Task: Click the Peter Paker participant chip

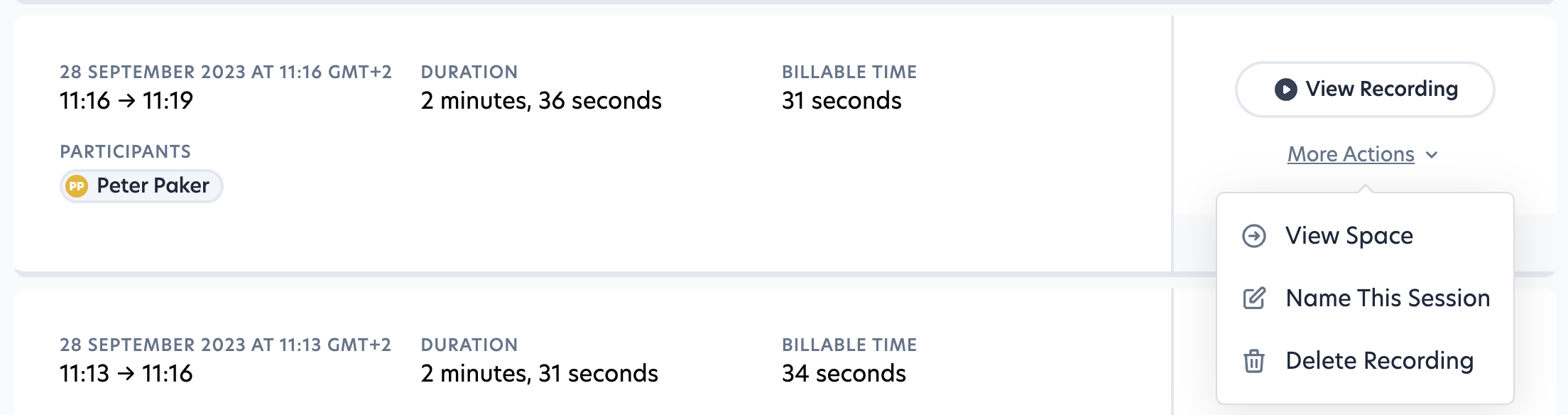Action: click(x=142, y=186)
